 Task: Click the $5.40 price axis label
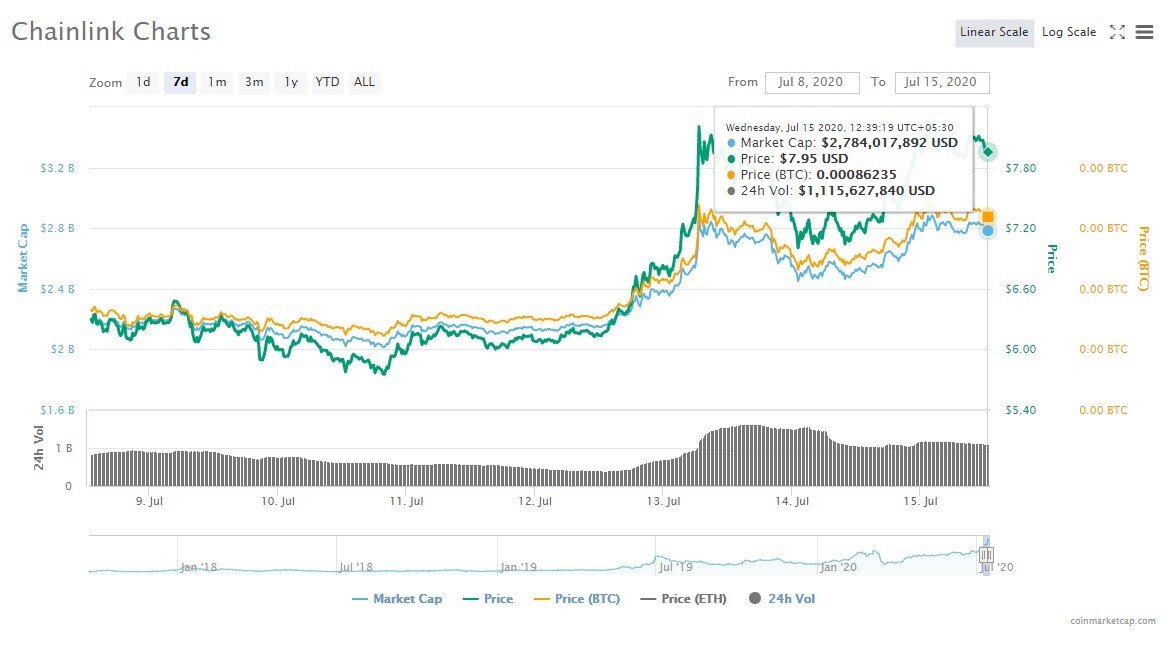point(1021,410)
